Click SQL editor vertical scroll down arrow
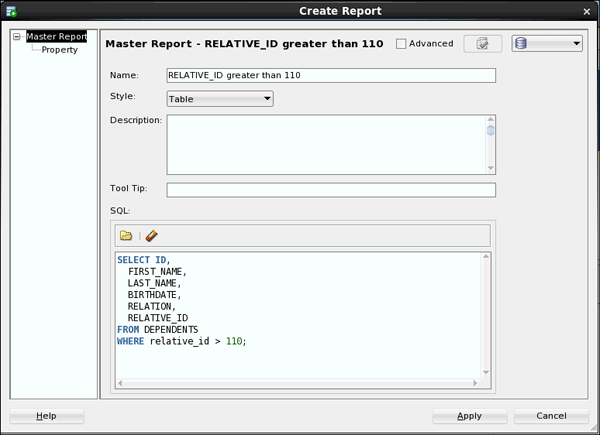 coord(486,372)
